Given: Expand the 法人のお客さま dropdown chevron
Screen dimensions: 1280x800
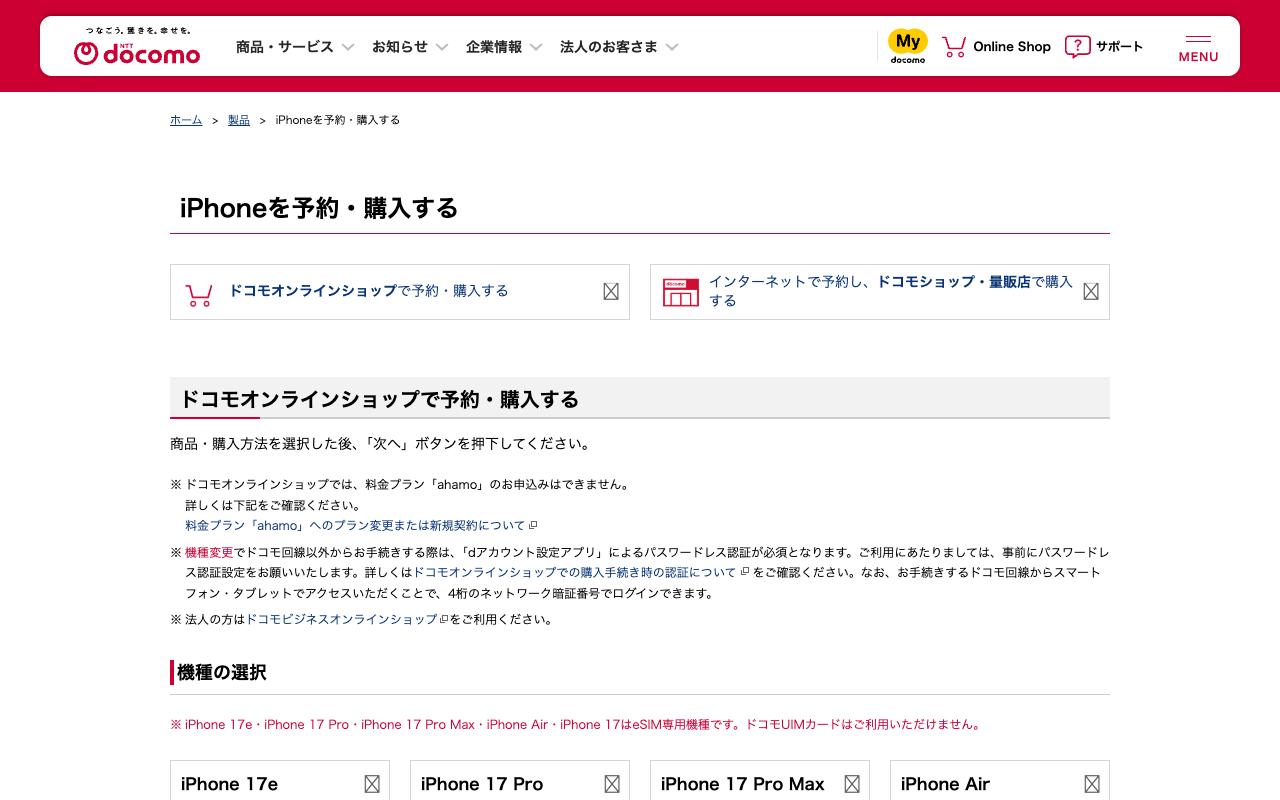Looking at the screenshot, I should pos(672,47).
